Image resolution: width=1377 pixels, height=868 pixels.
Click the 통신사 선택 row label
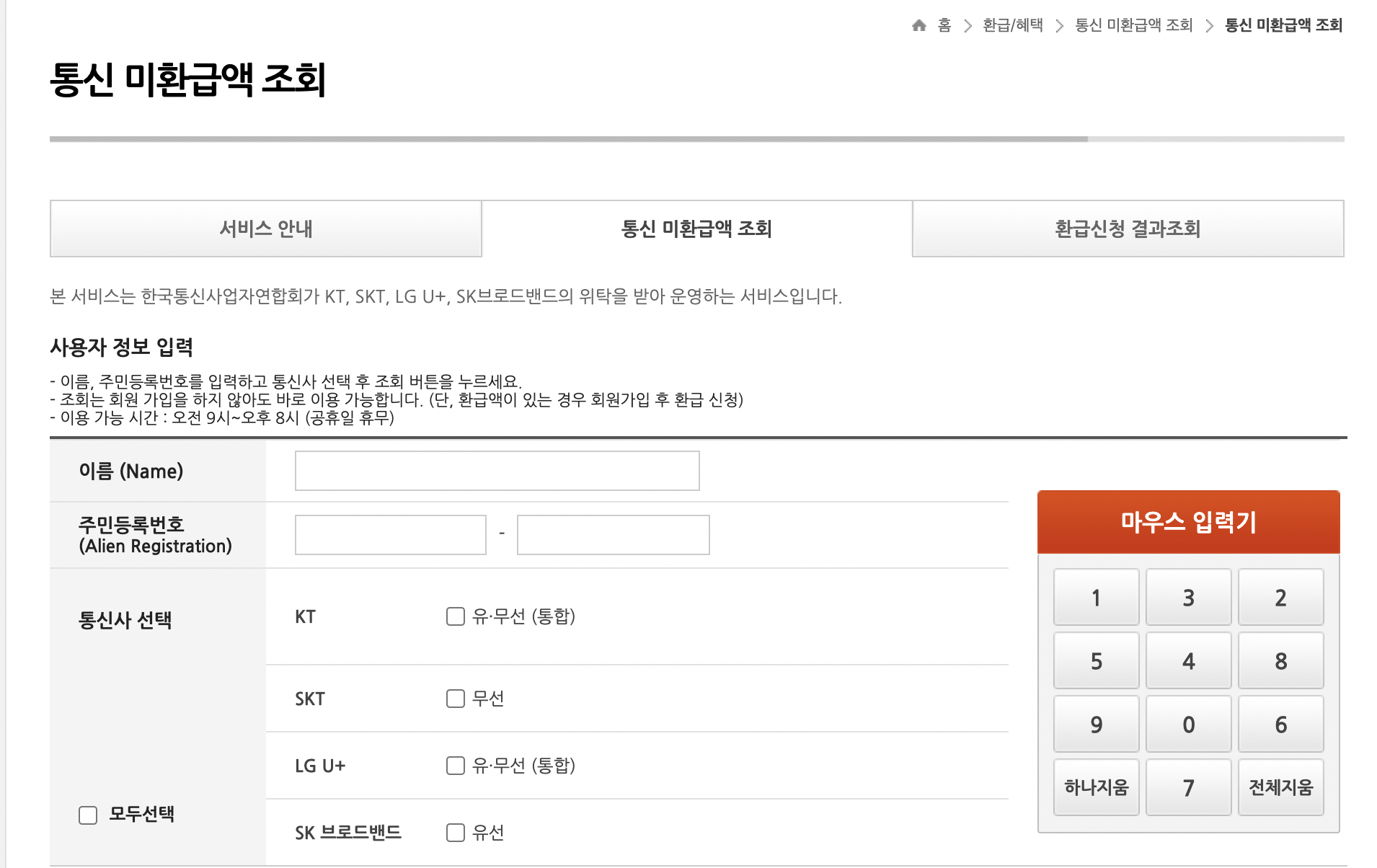(x=125, y=620)
